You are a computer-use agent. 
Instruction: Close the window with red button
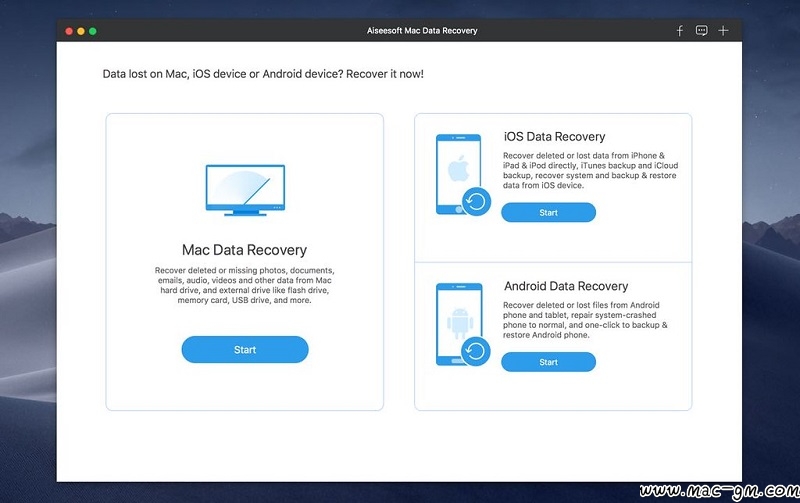pos(69,31)
